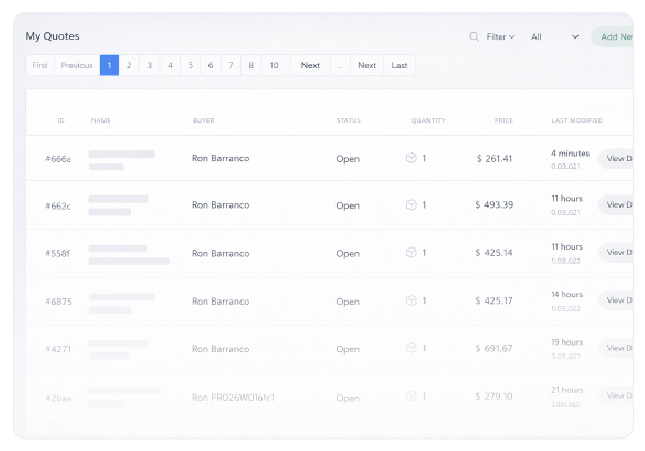Viewport: 645px width, 451px height.
Task: Select page 5 in pagination
Action: (x=190, y=65)
